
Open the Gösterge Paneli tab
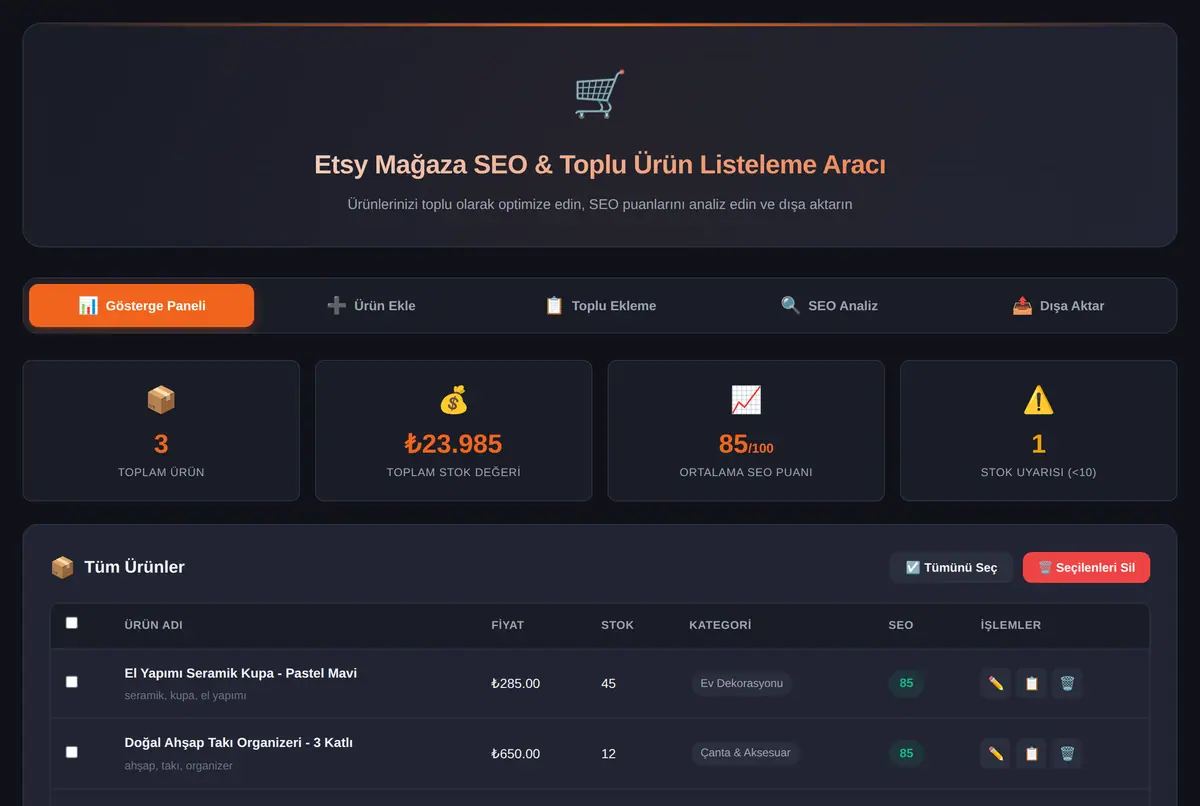[142, 305]
